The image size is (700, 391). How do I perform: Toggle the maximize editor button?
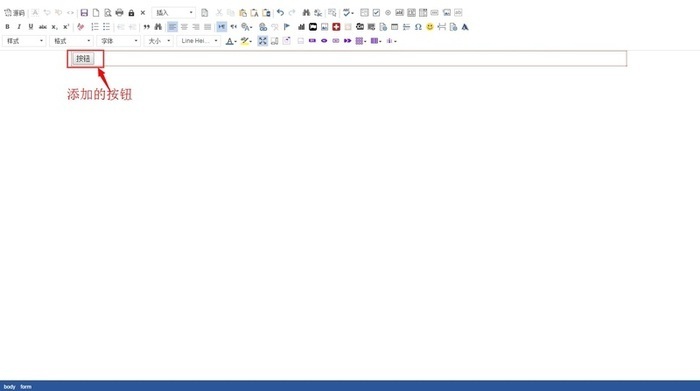[x=262, y=41]
